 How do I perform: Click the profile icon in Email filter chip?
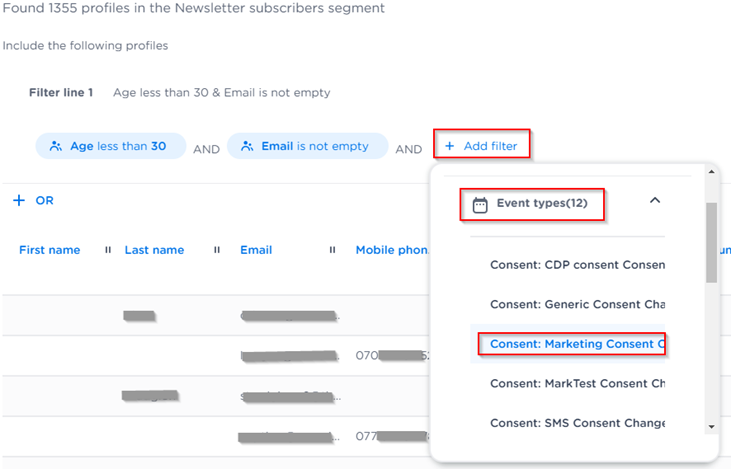tap(247, 146)
